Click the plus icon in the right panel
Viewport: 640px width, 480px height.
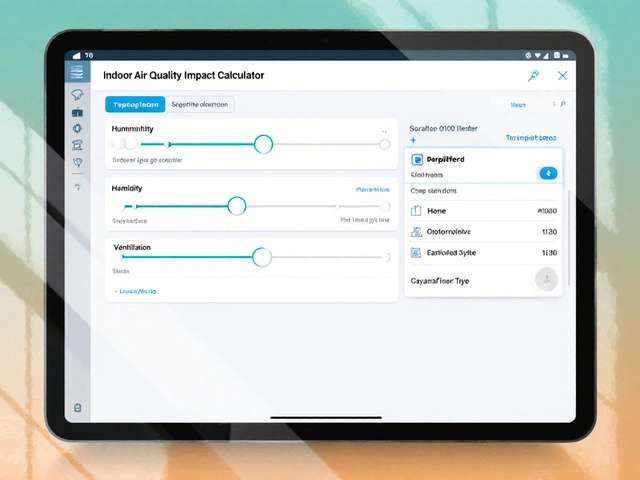click(x=413, y=141)
